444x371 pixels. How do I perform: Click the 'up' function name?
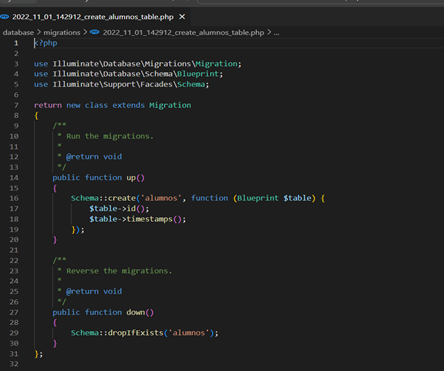[131, 178]
